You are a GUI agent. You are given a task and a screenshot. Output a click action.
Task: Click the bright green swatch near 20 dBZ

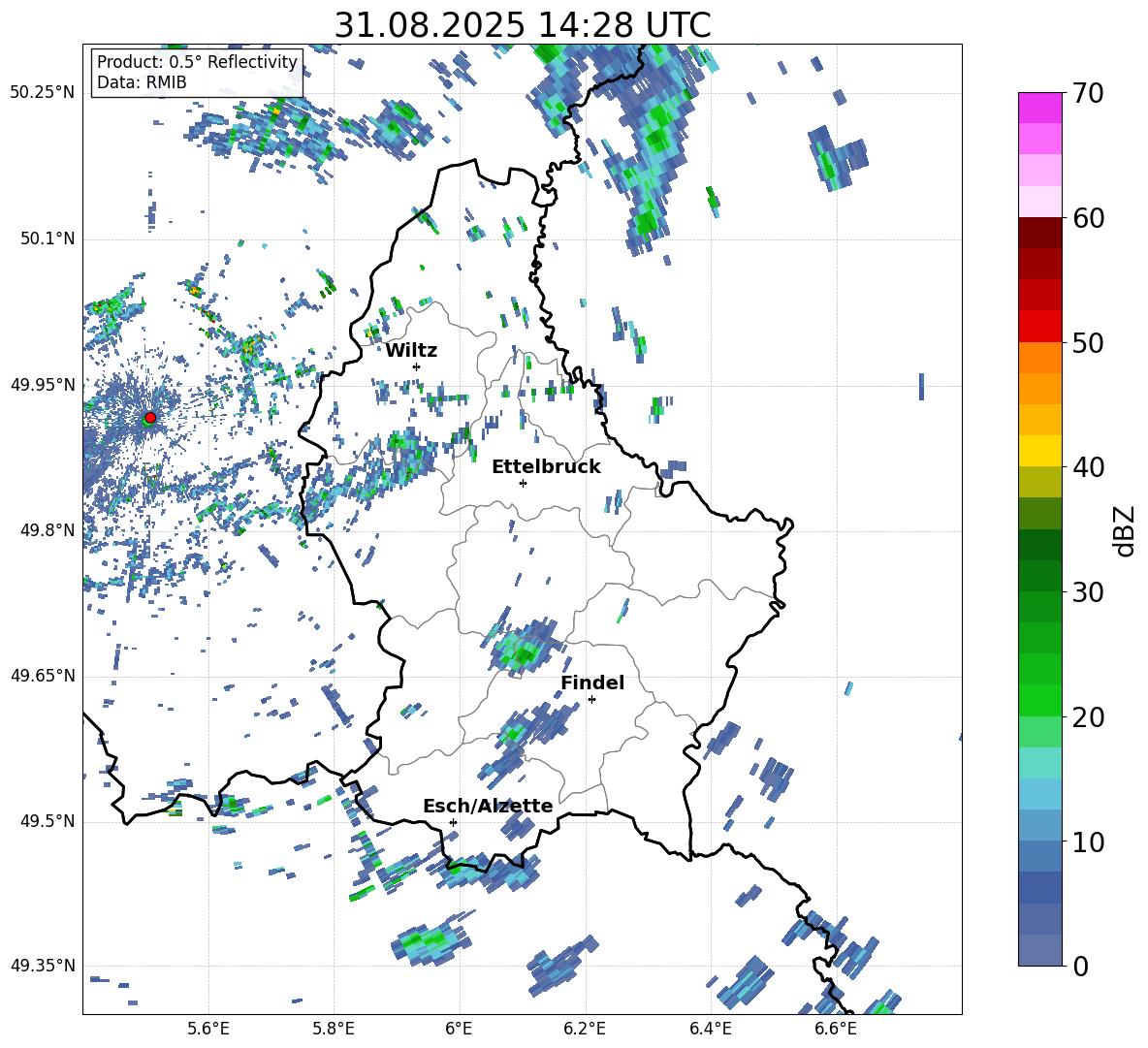pyautogui.click(x=1039, y=700)
